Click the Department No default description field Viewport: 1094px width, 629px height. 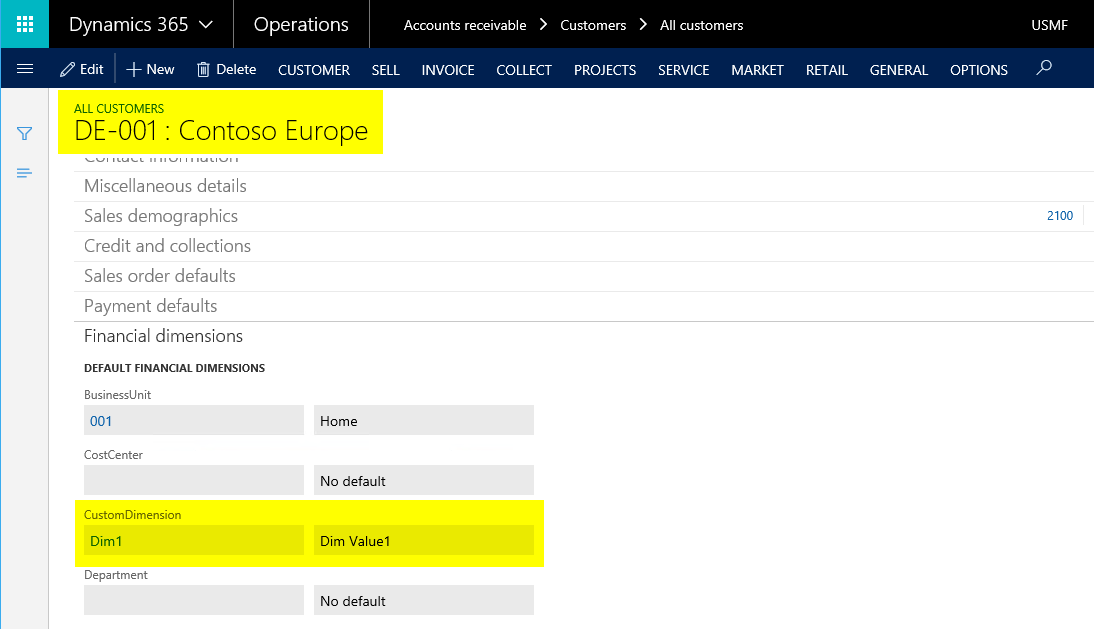424,600
